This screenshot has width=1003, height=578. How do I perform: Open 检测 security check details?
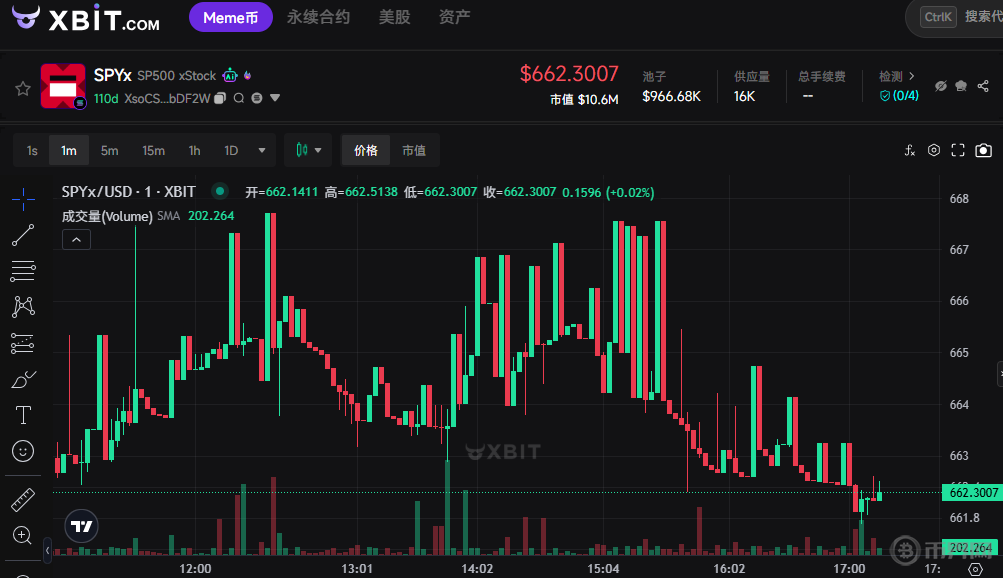896,76
